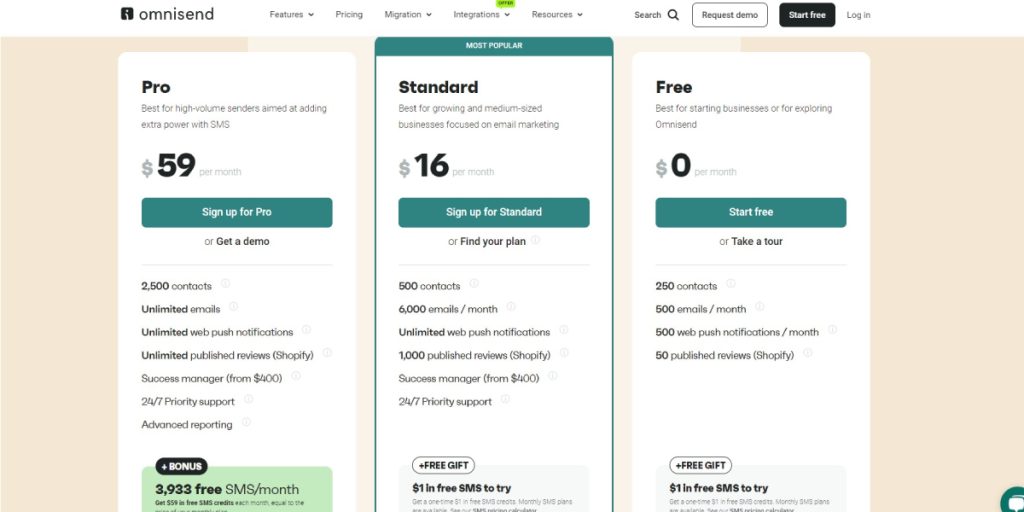Open the chat widget icon
The height and width of the screenshot is (512, 1024).
(1013, 499)
